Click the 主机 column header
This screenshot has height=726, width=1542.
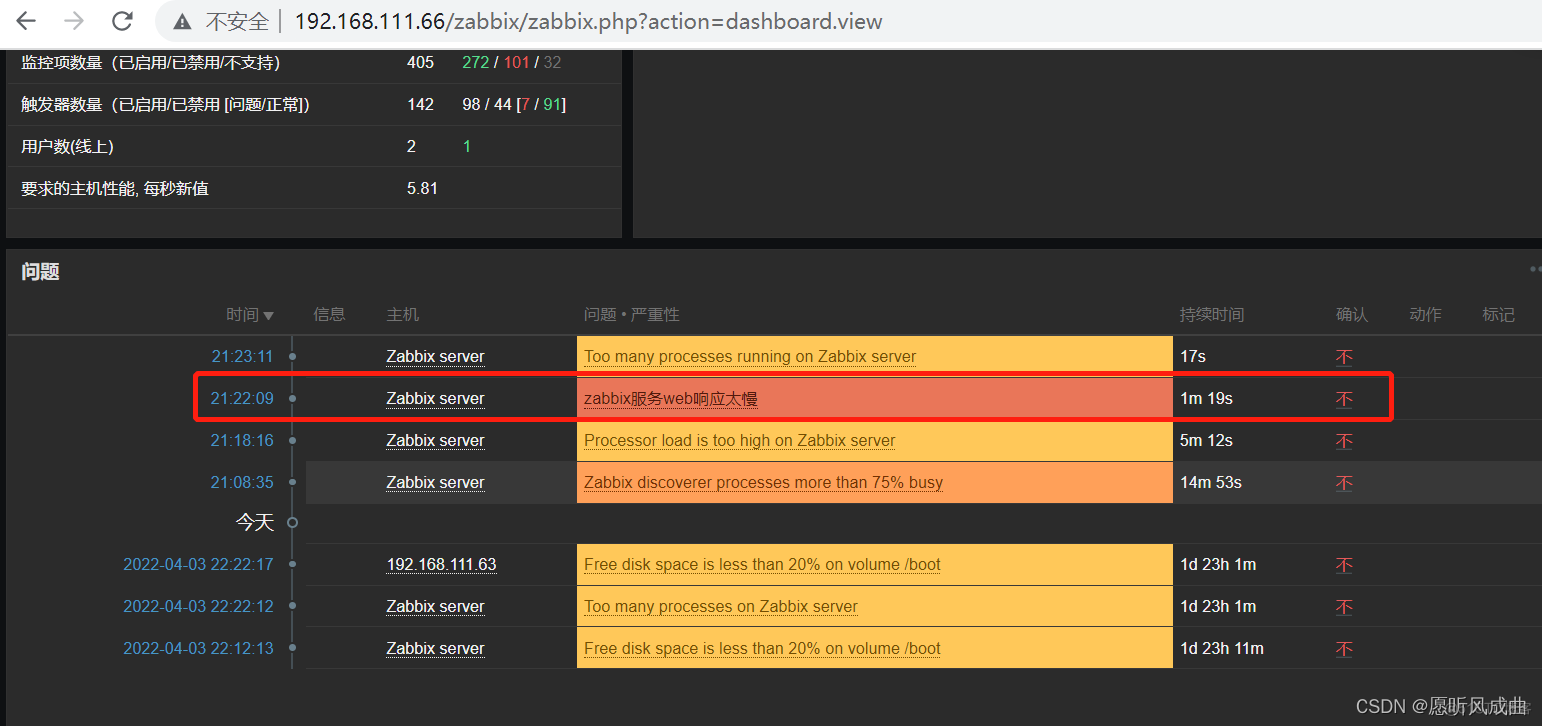coord(403,314)
